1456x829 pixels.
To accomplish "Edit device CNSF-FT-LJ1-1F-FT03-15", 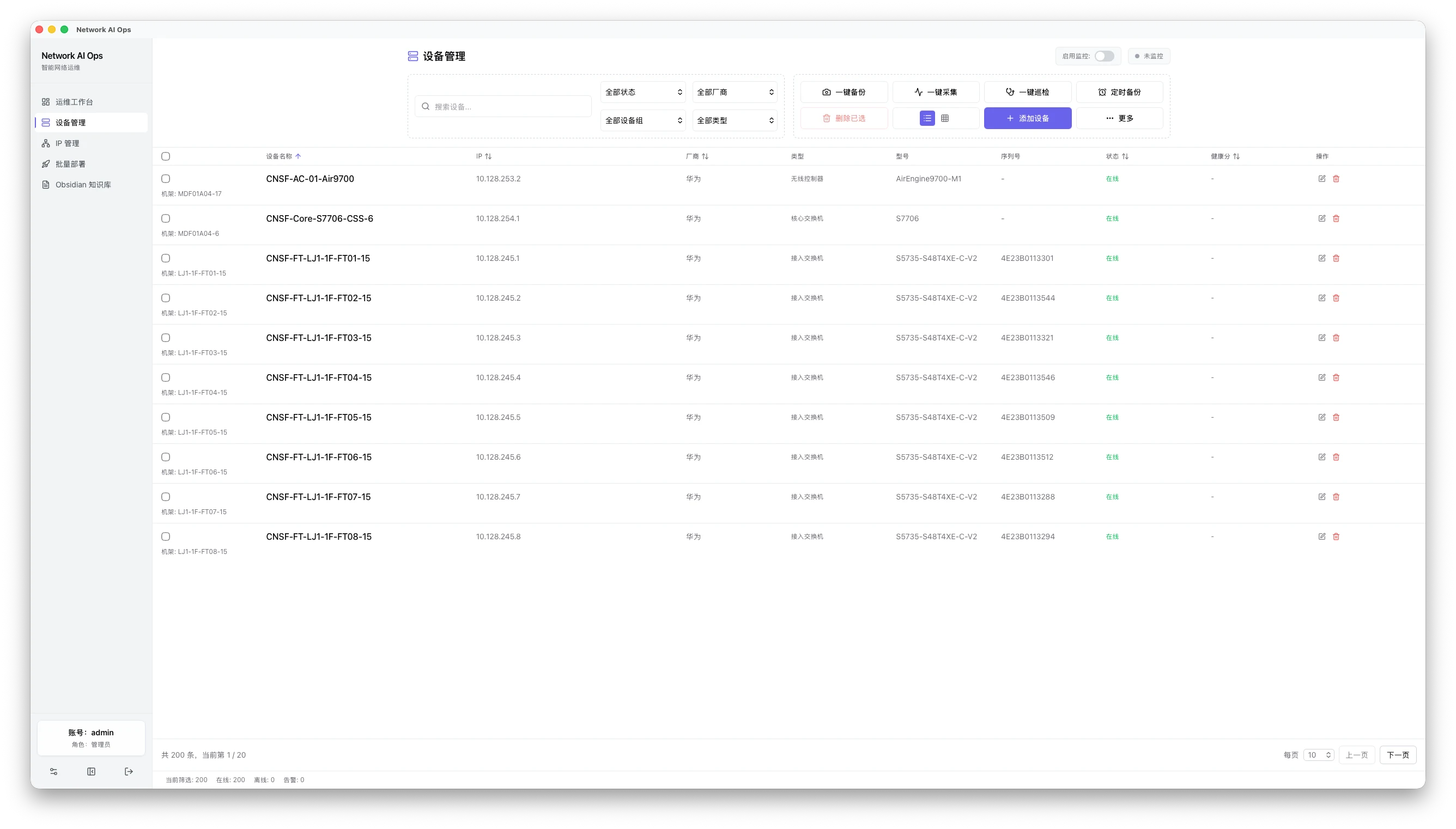I will point(1321,338).
